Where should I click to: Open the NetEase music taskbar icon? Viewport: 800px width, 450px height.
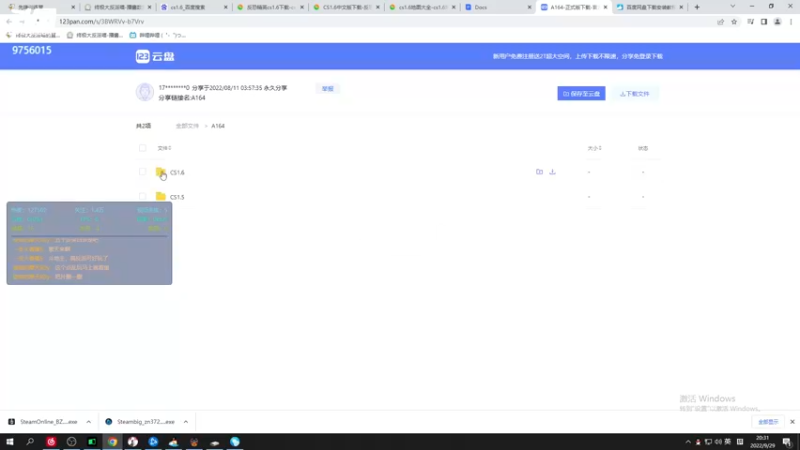[51, 442]
